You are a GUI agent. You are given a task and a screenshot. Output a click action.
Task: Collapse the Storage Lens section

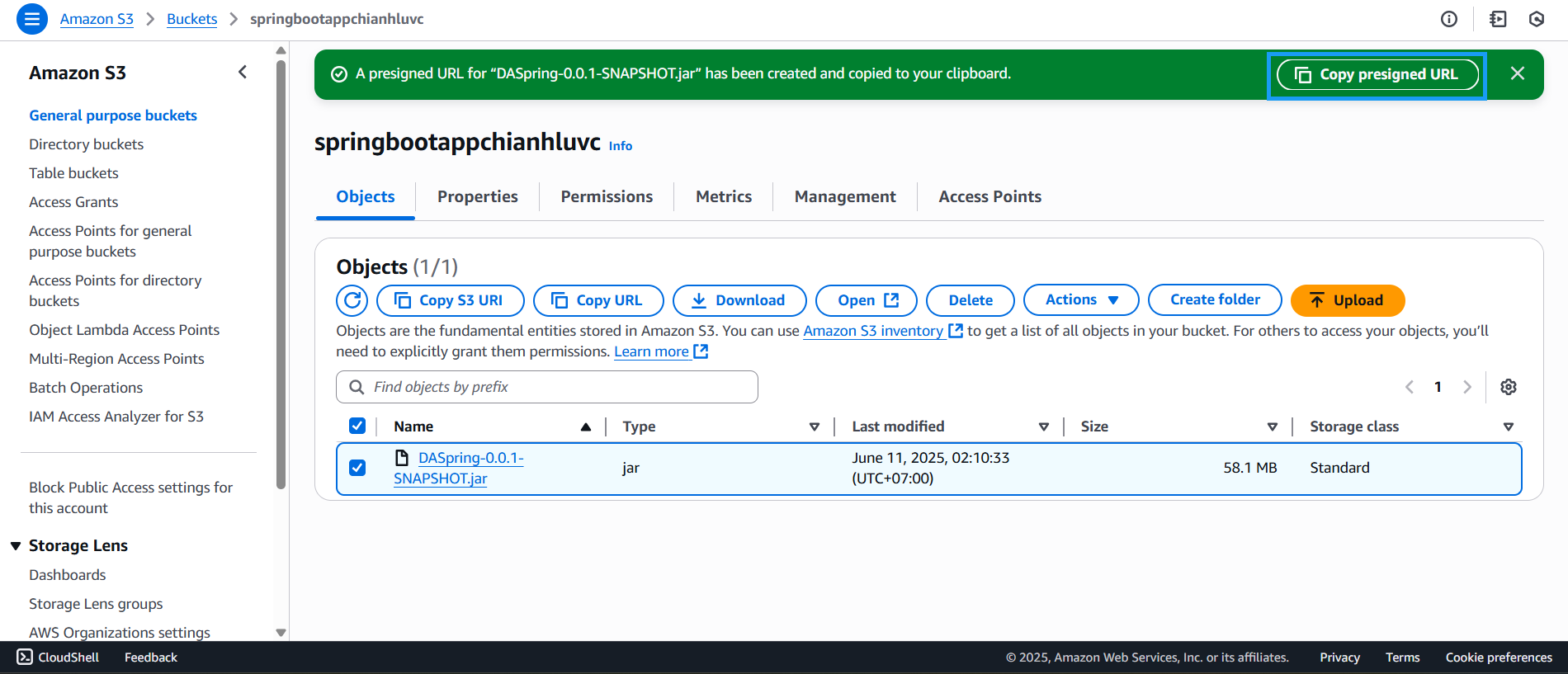(x=15, y=545)
